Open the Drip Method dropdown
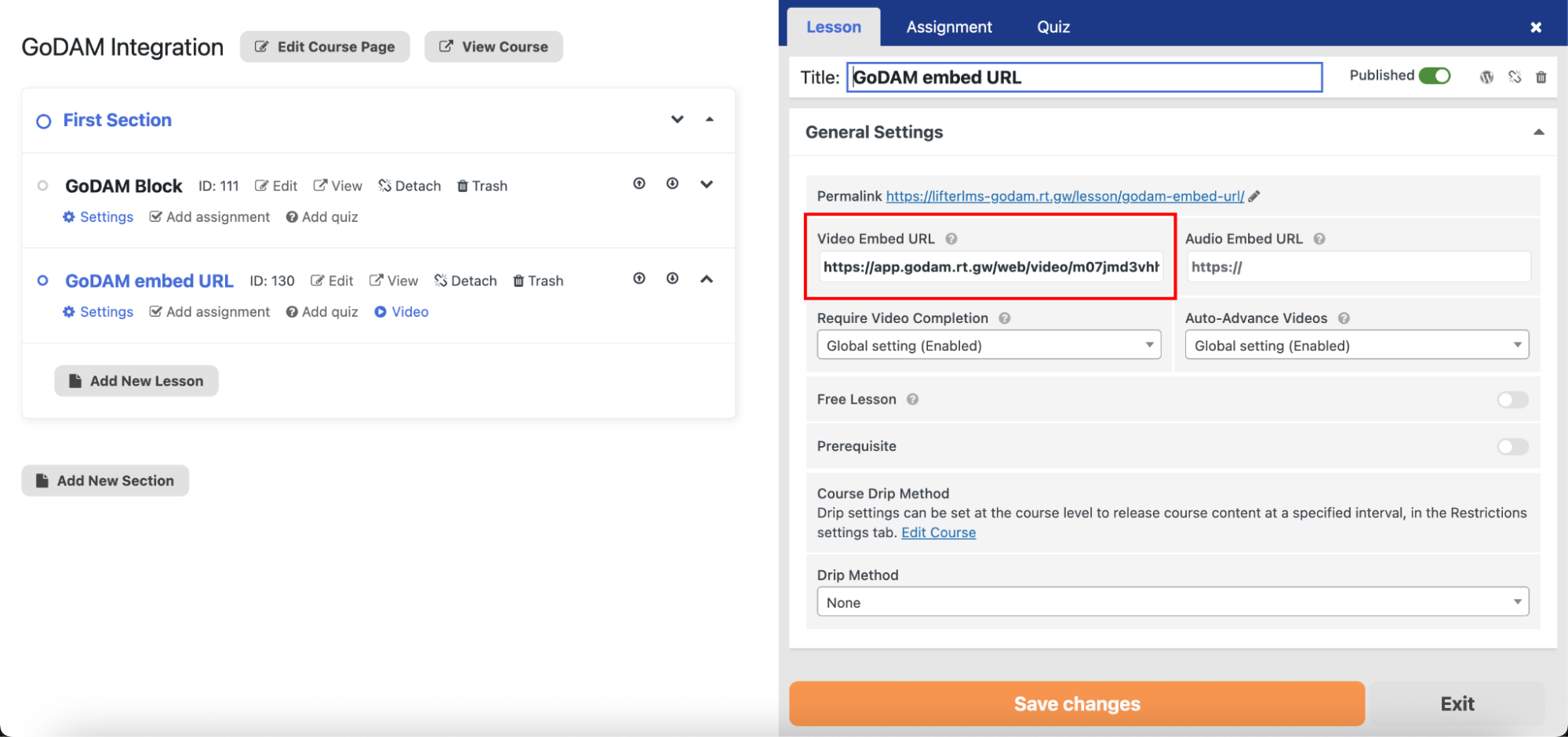Image resolution: width=1568 pixels, height=737 pixels. coord(1172,602)
